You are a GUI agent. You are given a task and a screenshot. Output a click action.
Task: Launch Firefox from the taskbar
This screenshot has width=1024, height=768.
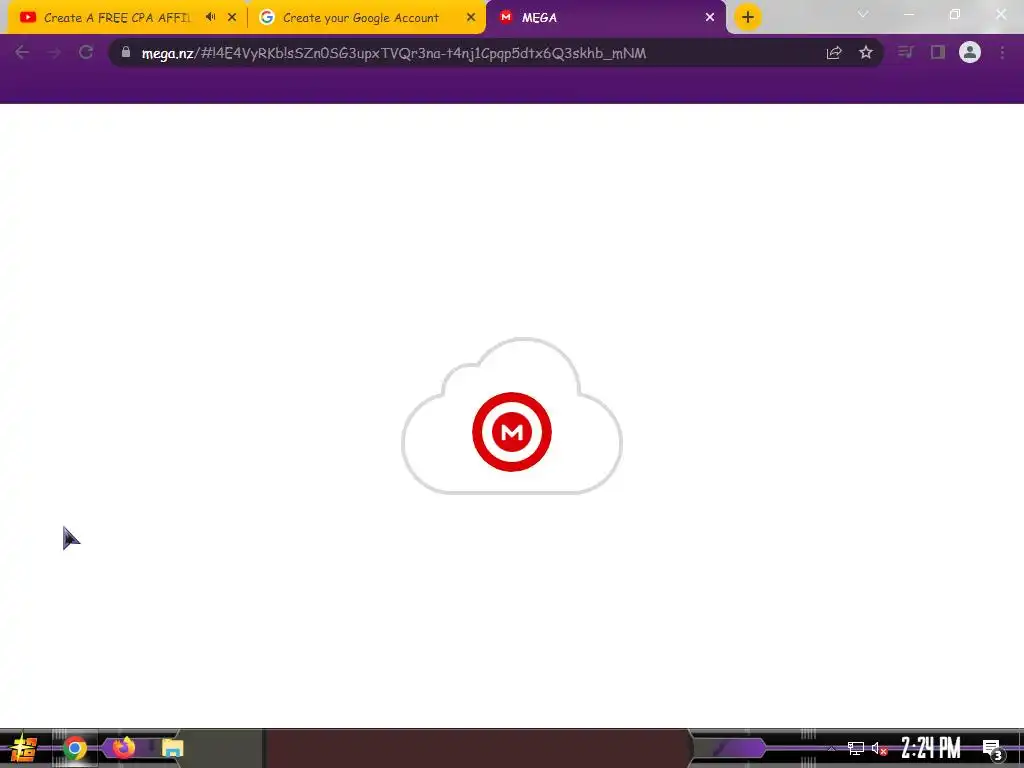(123, 748)
